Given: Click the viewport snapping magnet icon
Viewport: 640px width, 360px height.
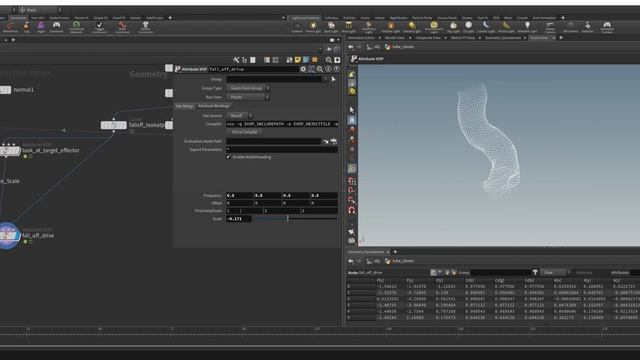Looking at the screenshot, I should tap(351, 210).
